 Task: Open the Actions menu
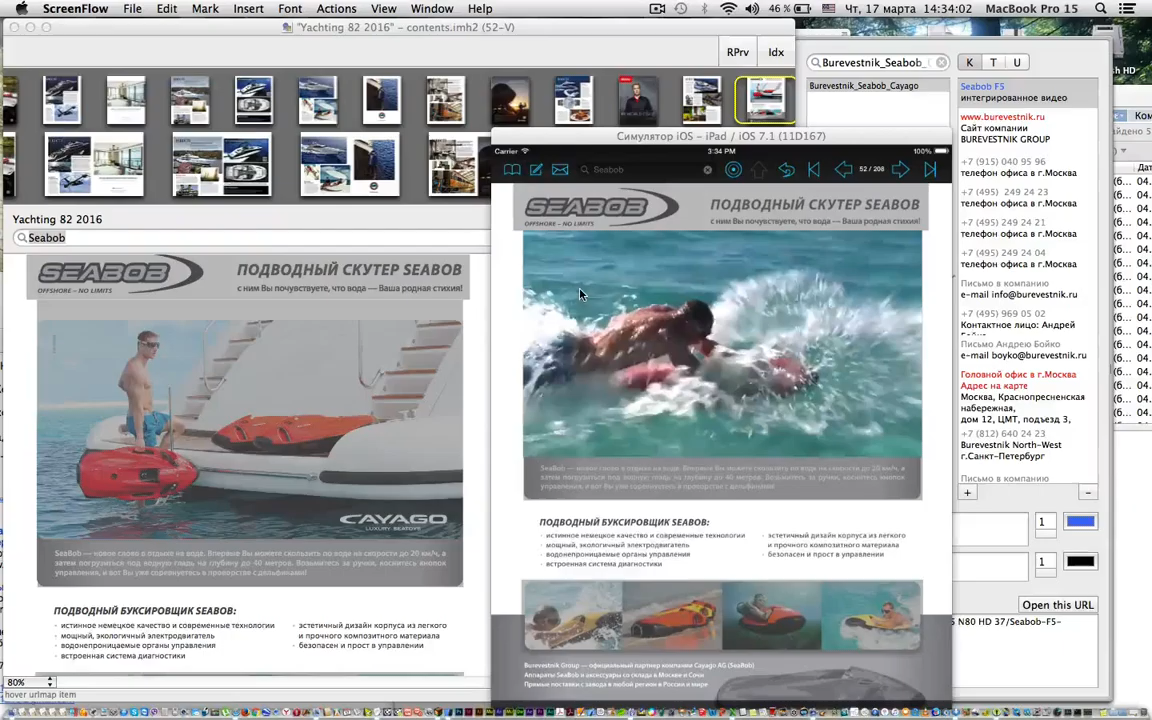point(336,9)
